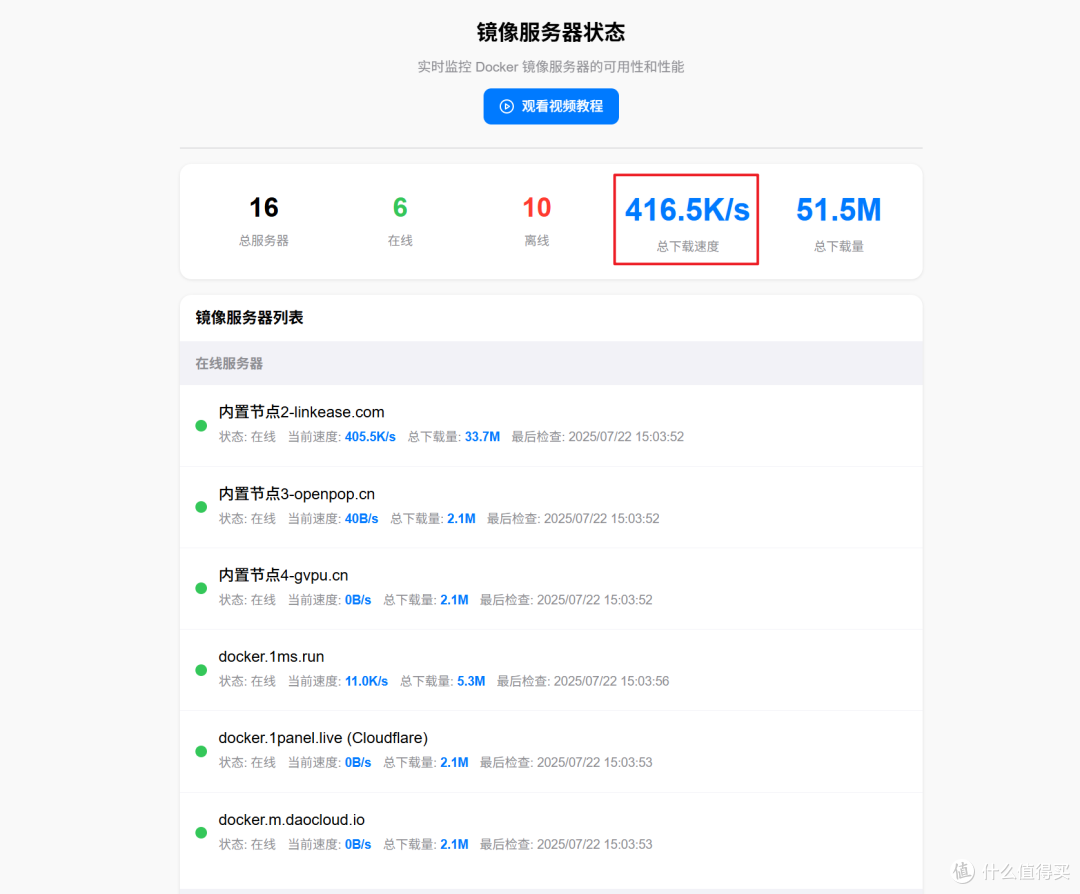1080x894 pixels.
Task: Click the 0B/s speed in docker.1panel.live row
Action: (358, 762)
